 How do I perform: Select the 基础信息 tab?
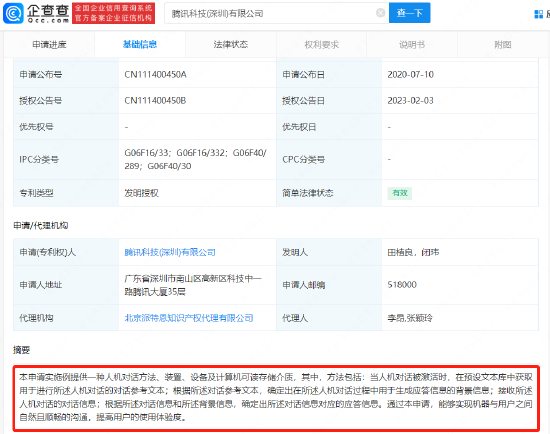click(140, 45)
